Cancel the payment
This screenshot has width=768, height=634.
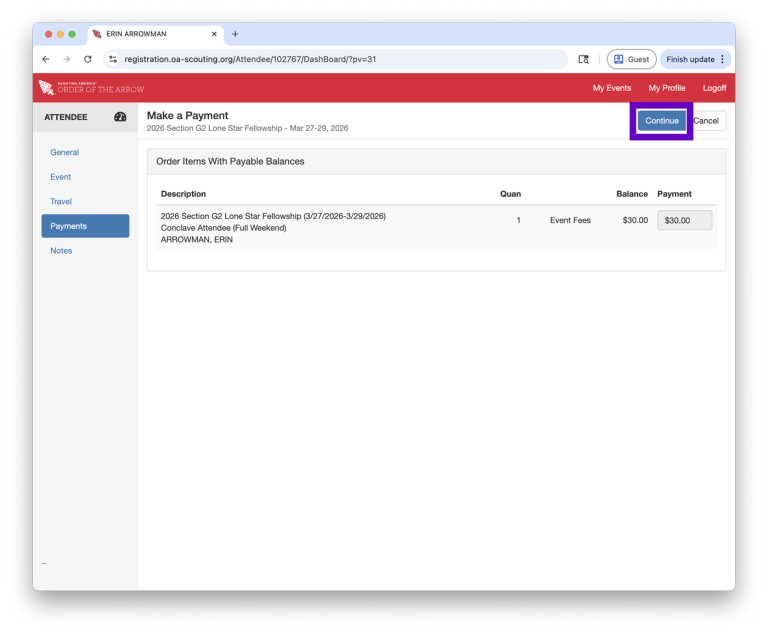(707, 121)
